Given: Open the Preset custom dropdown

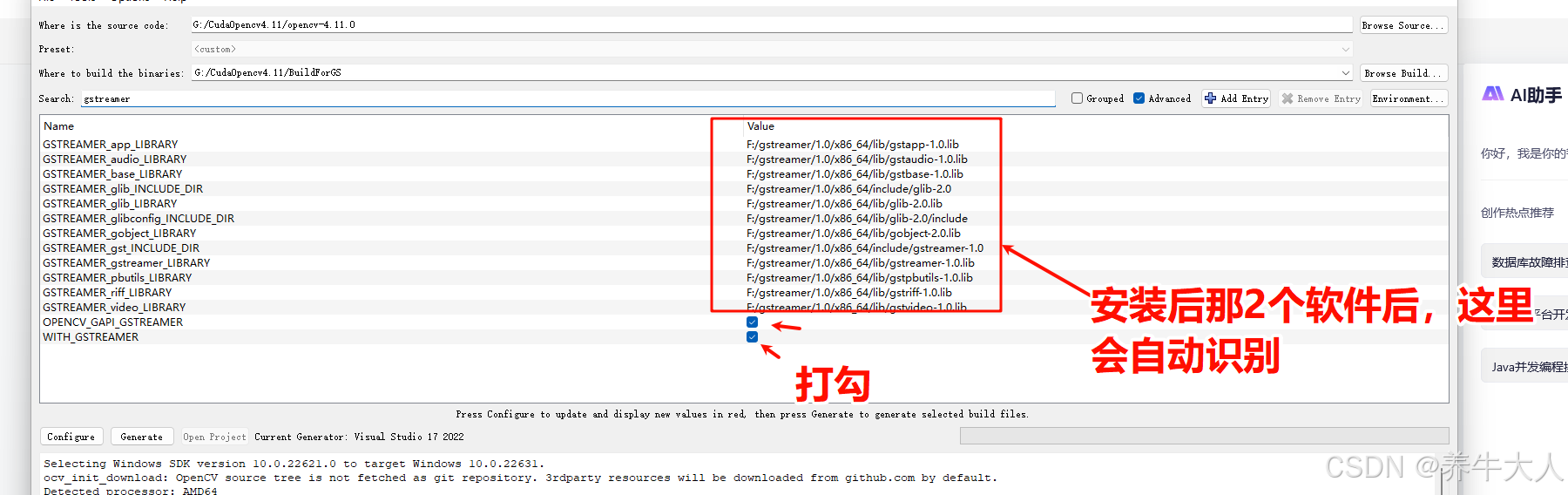Looking at the screenshot, I should coord(772,49).
